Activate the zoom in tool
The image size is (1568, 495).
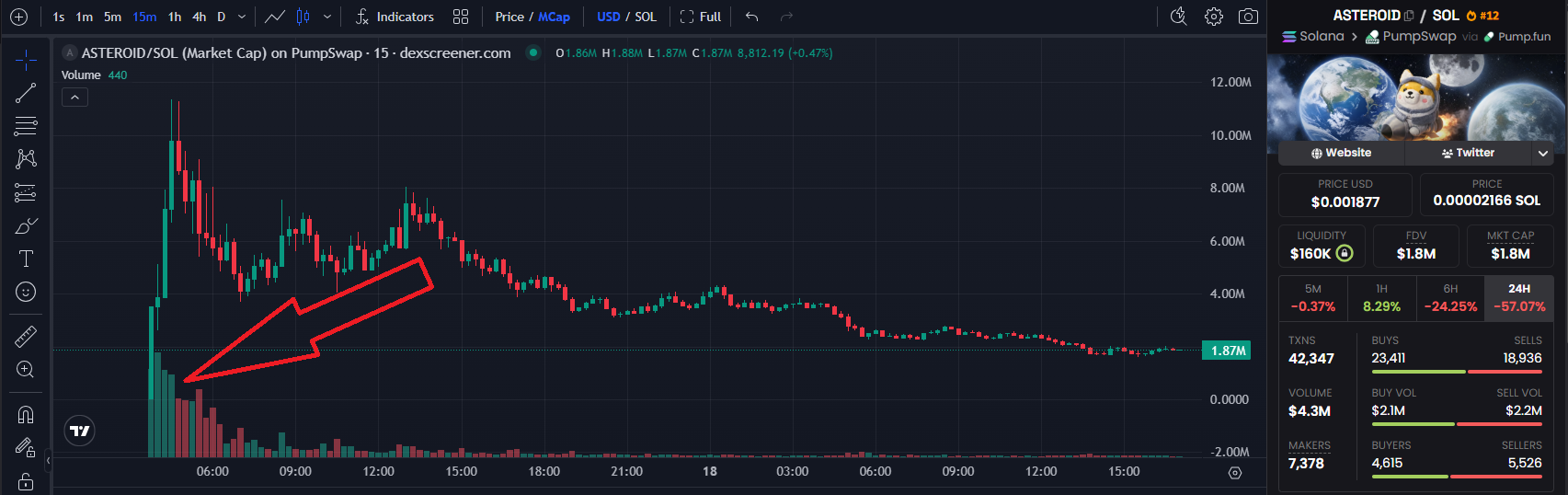[26, 370]
